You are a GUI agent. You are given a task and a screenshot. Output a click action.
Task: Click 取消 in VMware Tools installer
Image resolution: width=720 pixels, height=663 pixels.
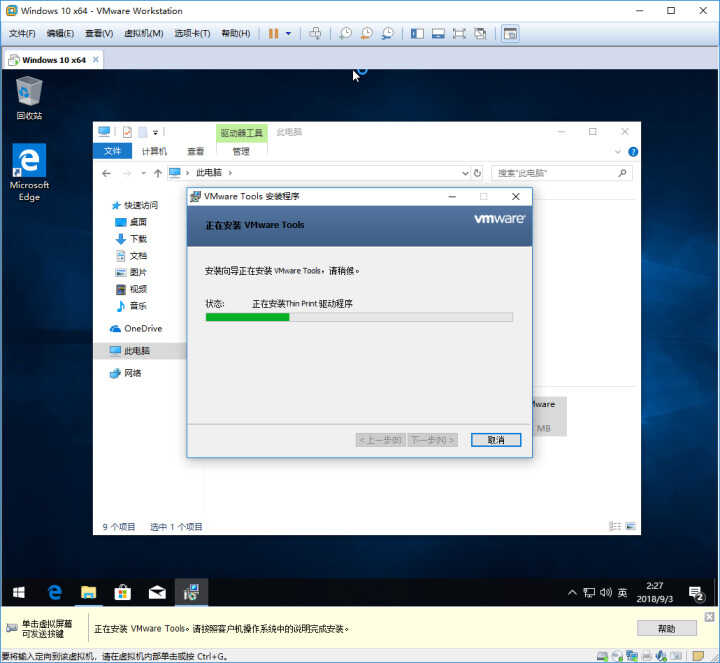click(496, 440)
